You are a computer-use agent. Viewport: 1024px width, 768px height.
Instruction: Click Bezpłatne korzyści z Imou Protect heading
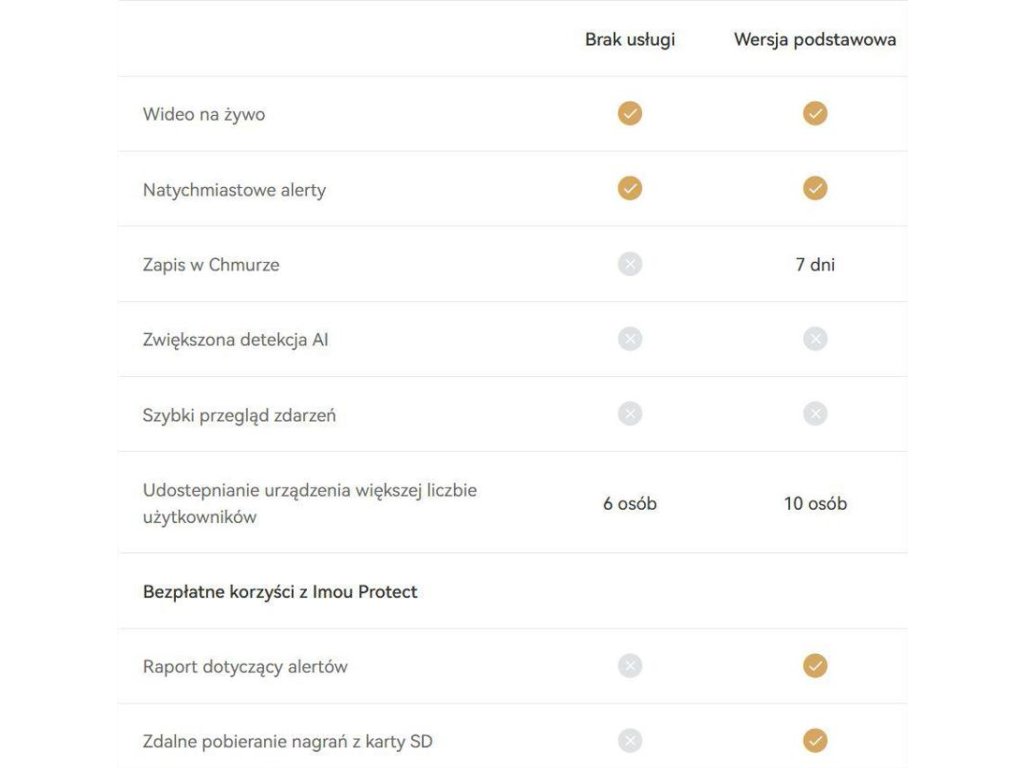280,592
